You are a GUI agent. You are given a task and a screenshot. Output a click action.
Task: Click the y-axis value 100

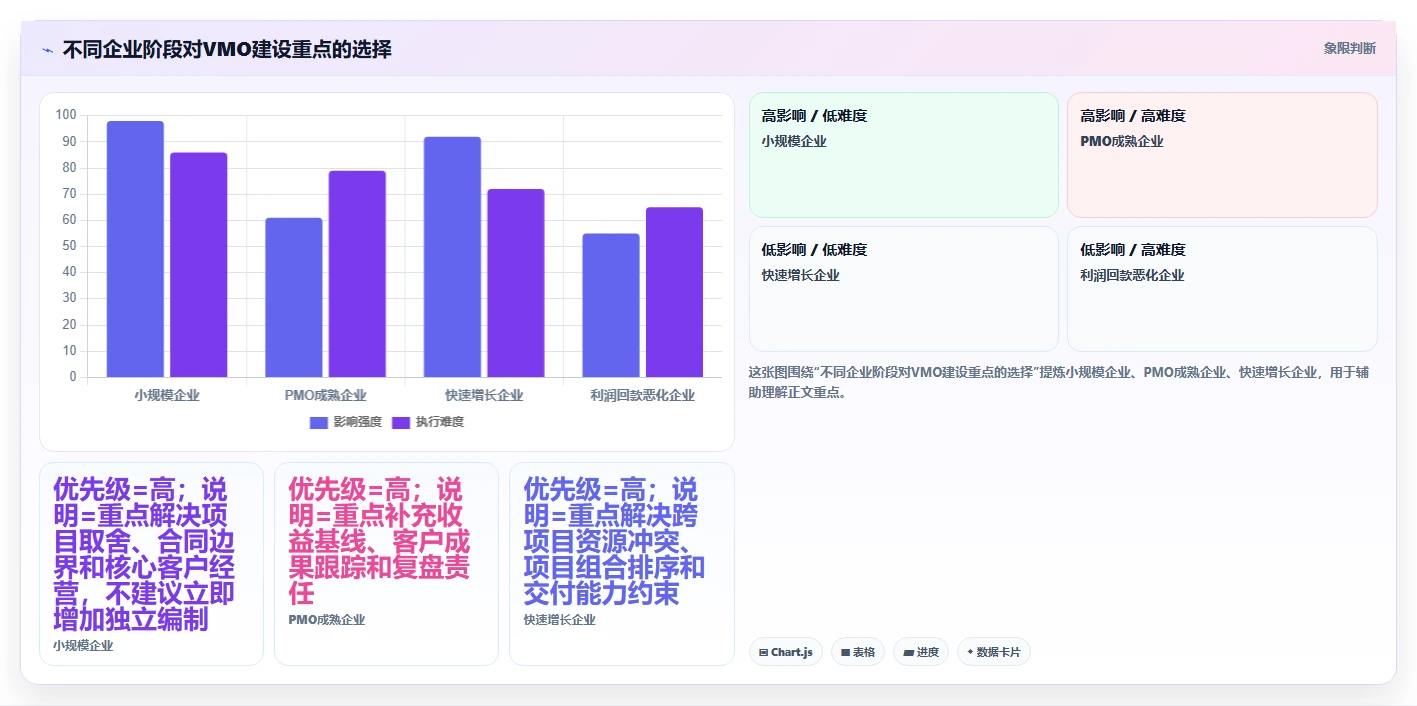click(66, 115)
